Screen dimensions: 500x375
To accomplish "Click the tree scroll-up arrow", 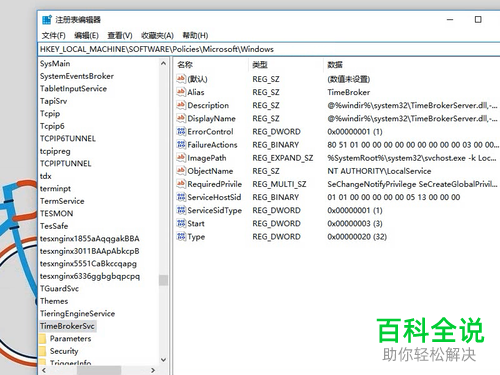I will point(163,63).
